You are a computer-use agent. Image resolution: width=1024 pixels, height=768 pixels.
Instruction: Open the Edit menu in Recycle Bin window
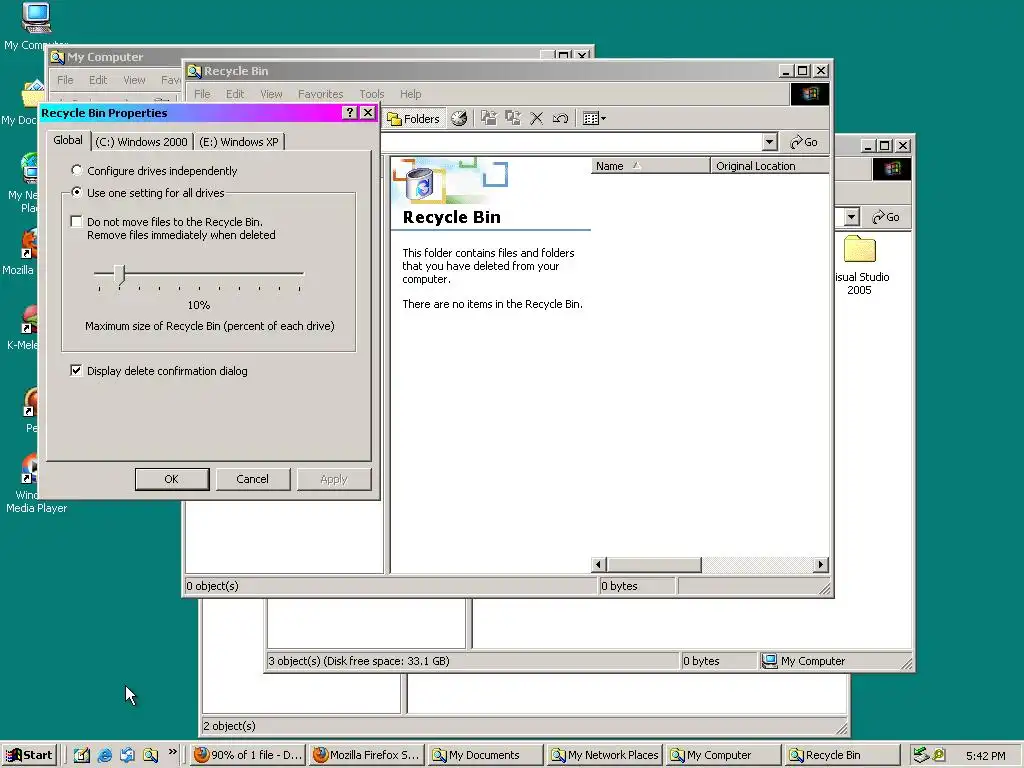234,94
